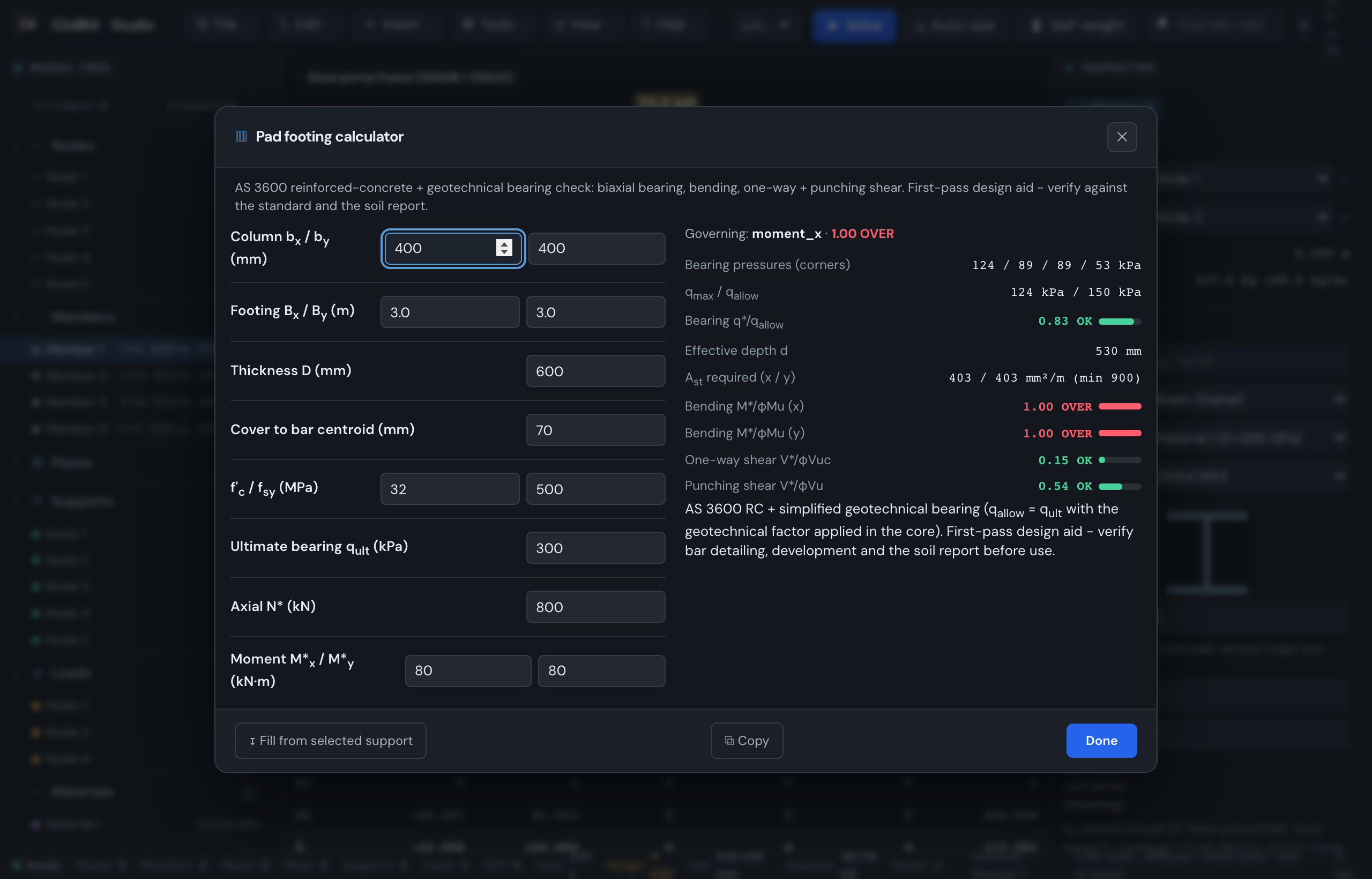This screenshot has height=879, width=1372.
Task: Select the Axial N* field showing 800
Action: (595, 607)
